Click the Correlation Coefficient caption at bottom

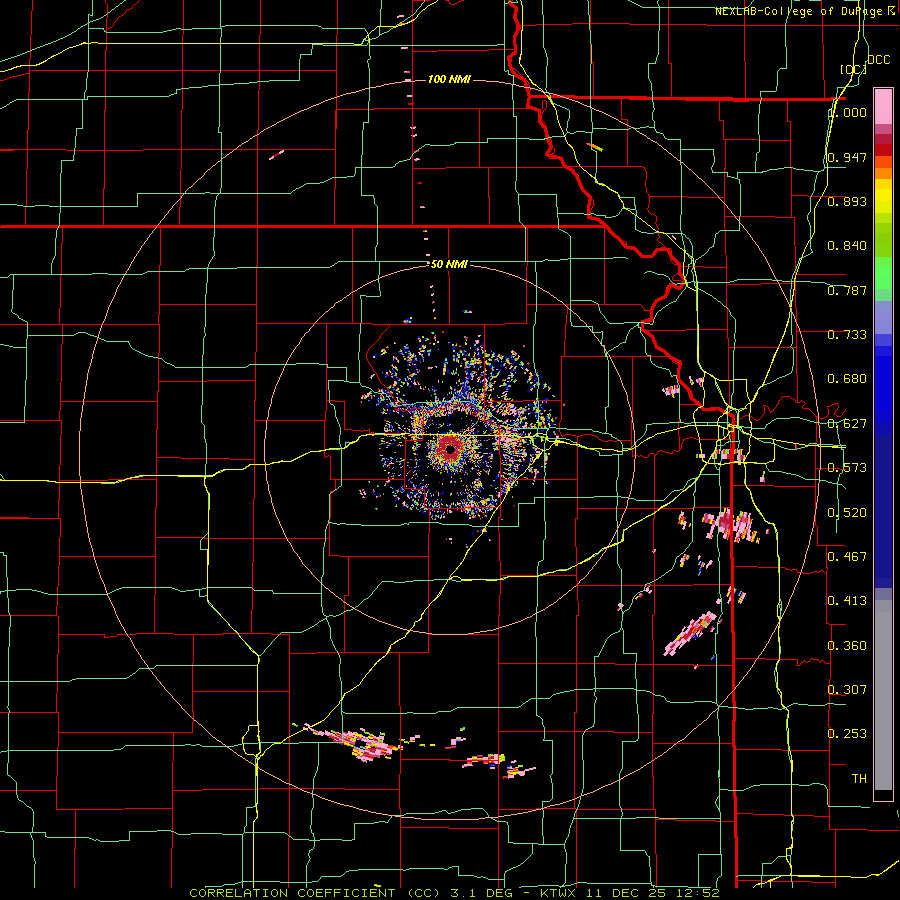454,893
